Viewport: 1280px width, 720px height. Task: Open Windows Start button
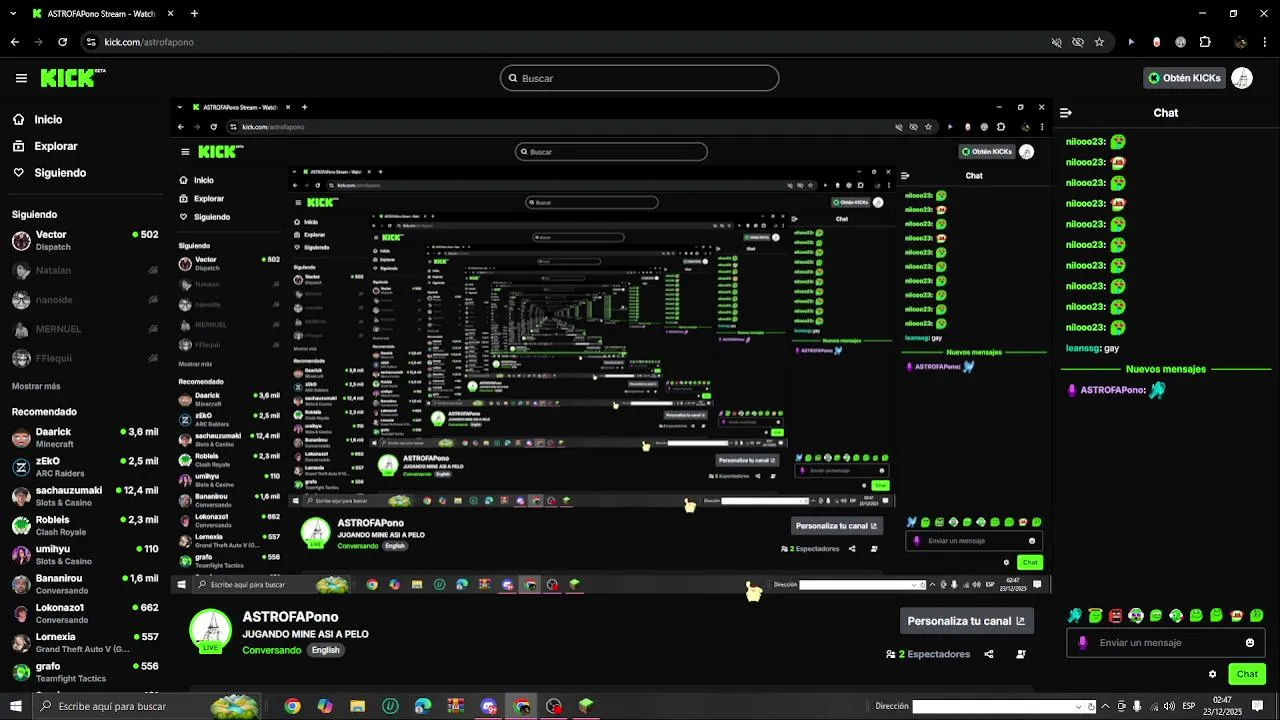pyautogui.click(x=16, y=706)
